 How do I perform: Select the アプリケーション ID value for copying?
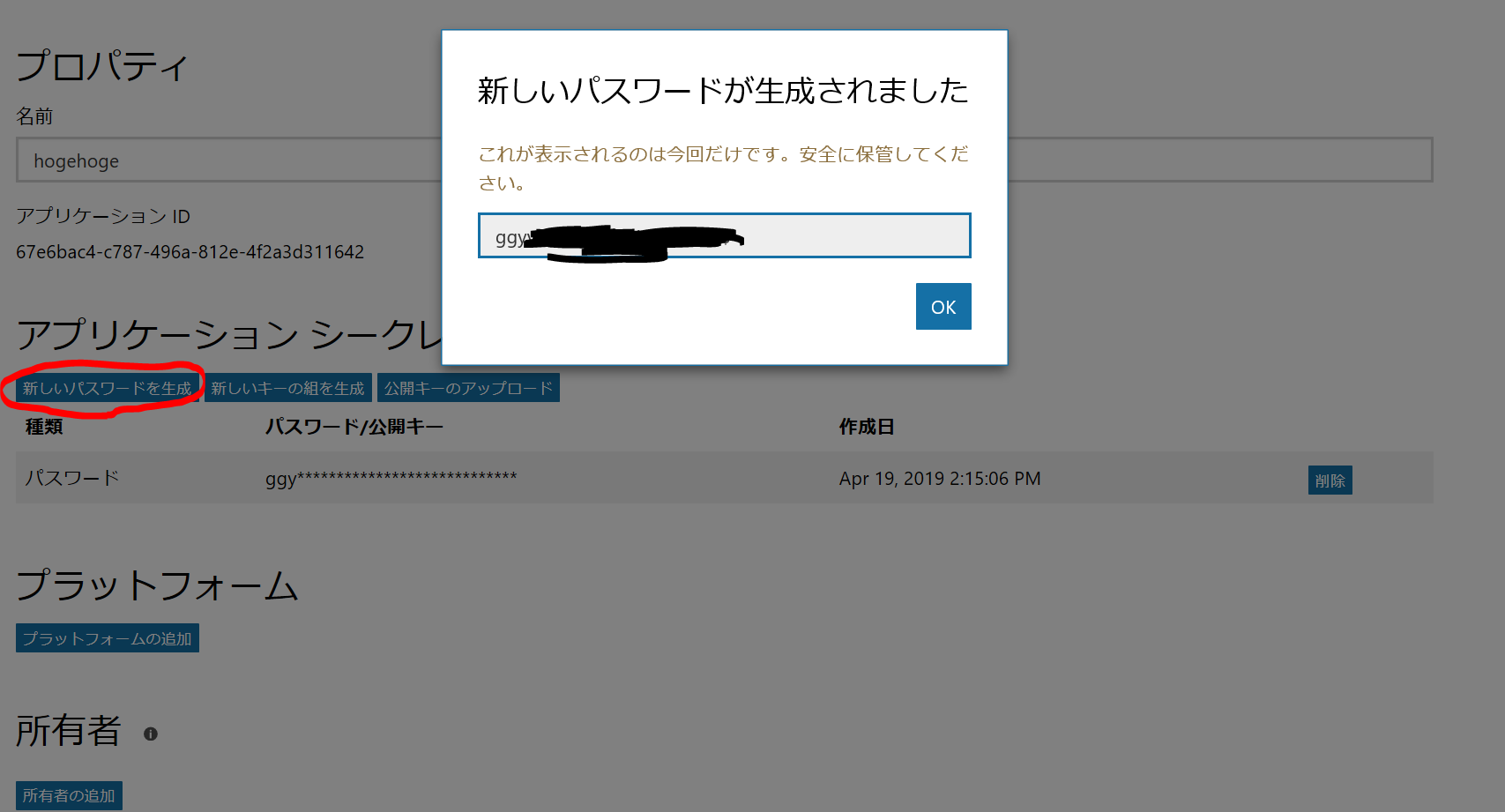[x=190, y=251]
